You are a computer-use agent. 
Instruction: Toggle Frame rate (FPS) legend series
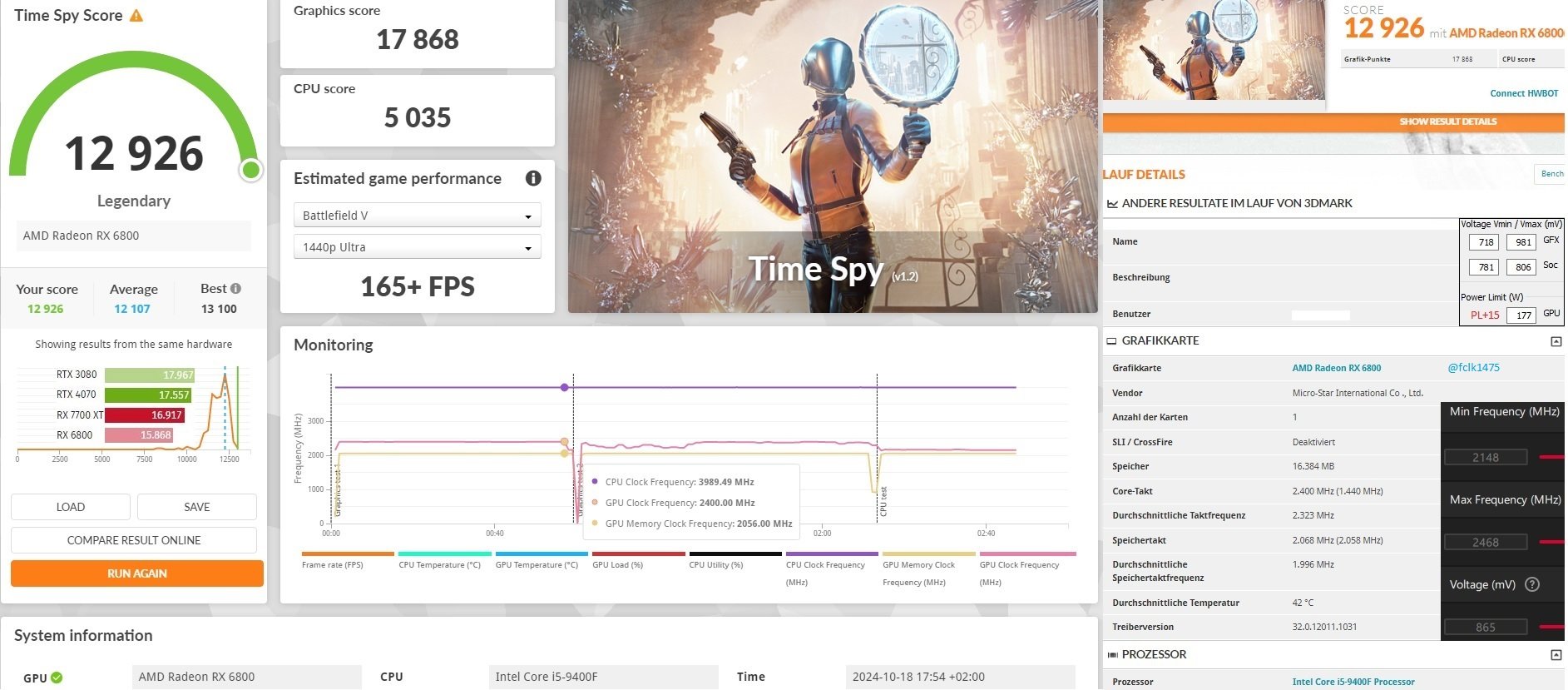click(x=348, y=560)
